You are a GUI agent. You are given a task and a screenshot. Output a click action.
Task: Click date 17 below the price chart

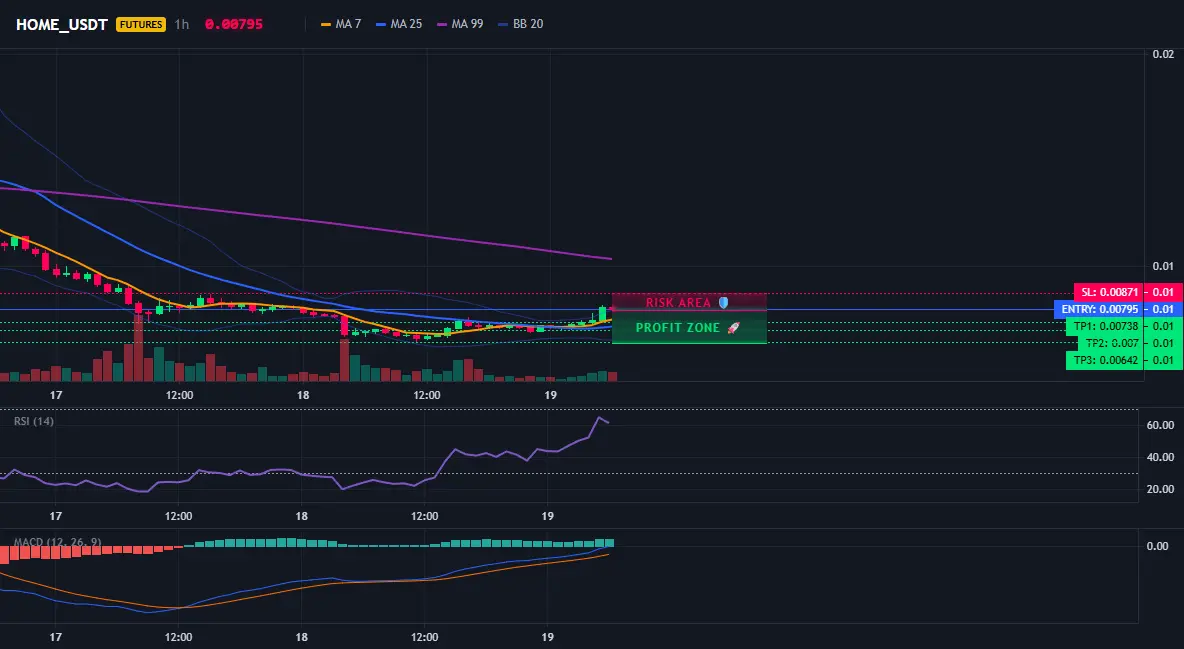(x=56, y=395)
